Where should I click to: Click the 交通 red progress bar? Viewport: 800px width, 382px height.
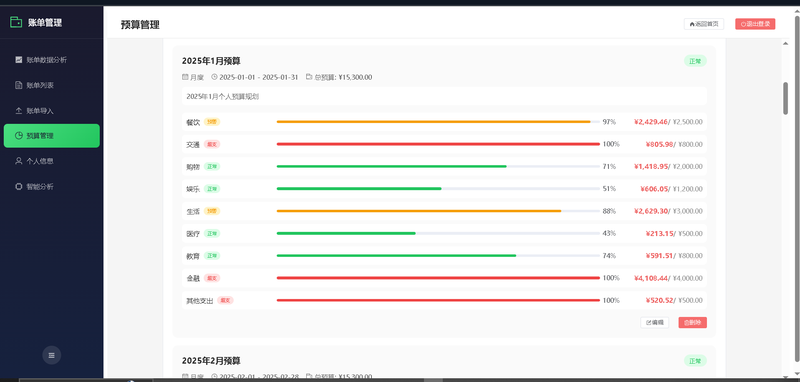tap(438, 144)
